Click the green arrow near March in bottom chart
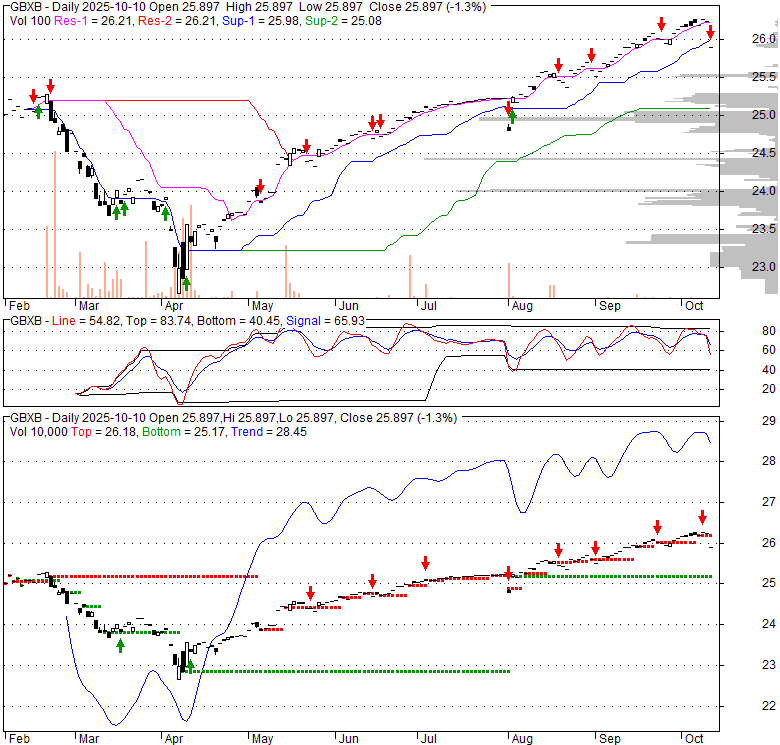This screenshot has width=780, height=745. coord(120,646)
